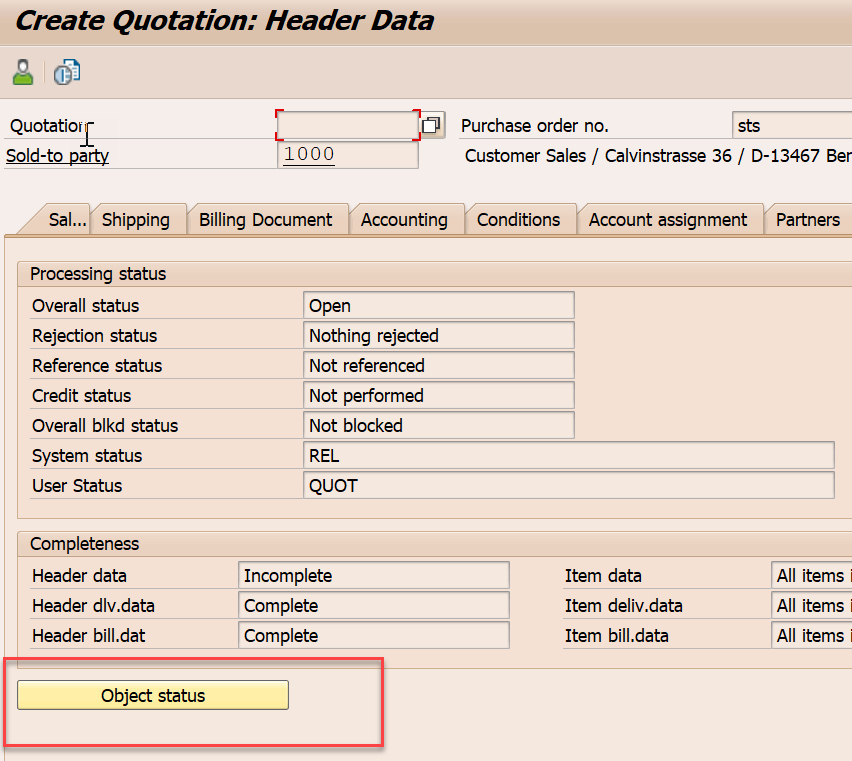Click the Rejection status field showing Nothing rejected

pyautogui.click(x=438, y=335)
